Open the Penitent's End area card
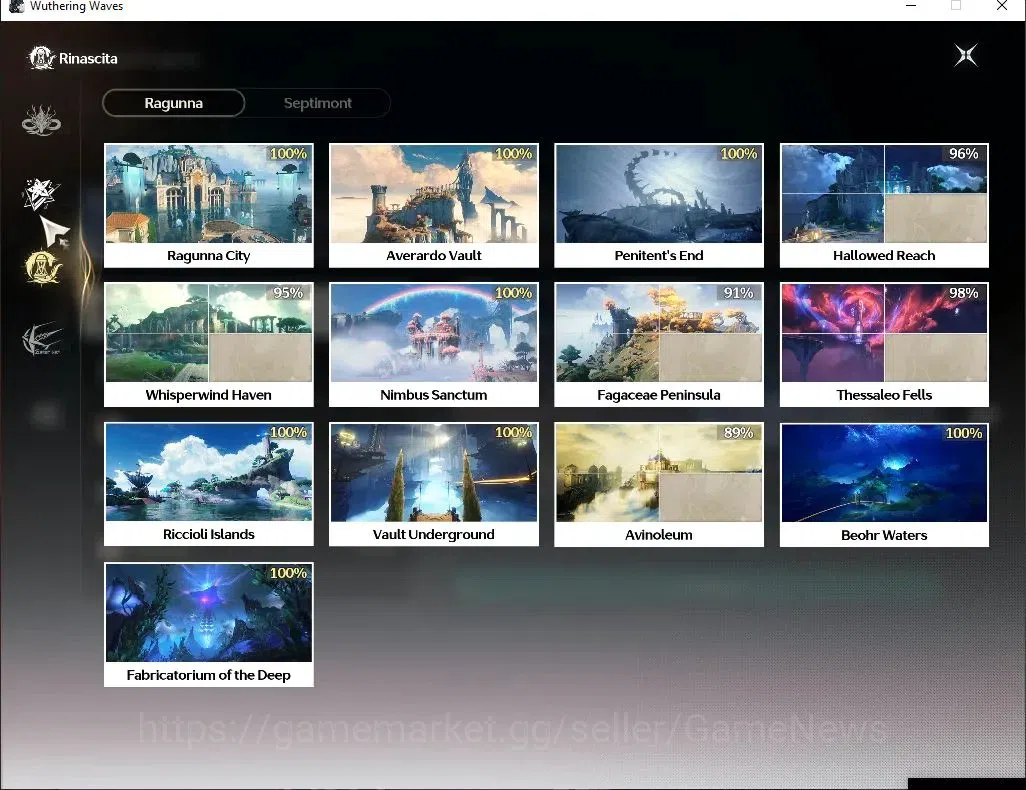This screenshot has width=1026, height=790. [659, 206]
